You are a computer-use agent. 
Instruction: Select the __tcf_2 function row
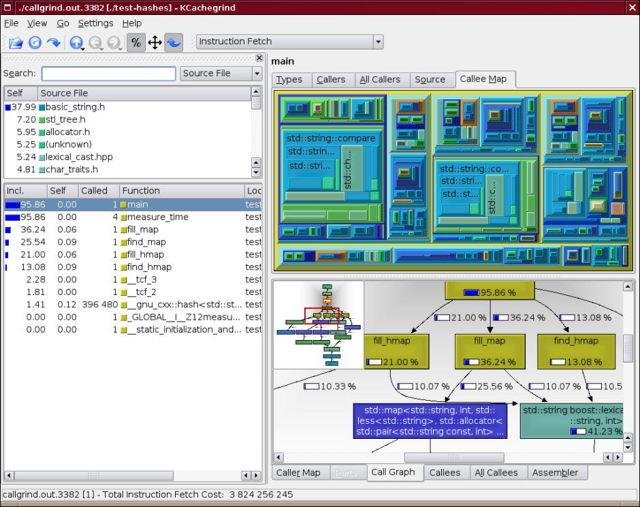133,292
